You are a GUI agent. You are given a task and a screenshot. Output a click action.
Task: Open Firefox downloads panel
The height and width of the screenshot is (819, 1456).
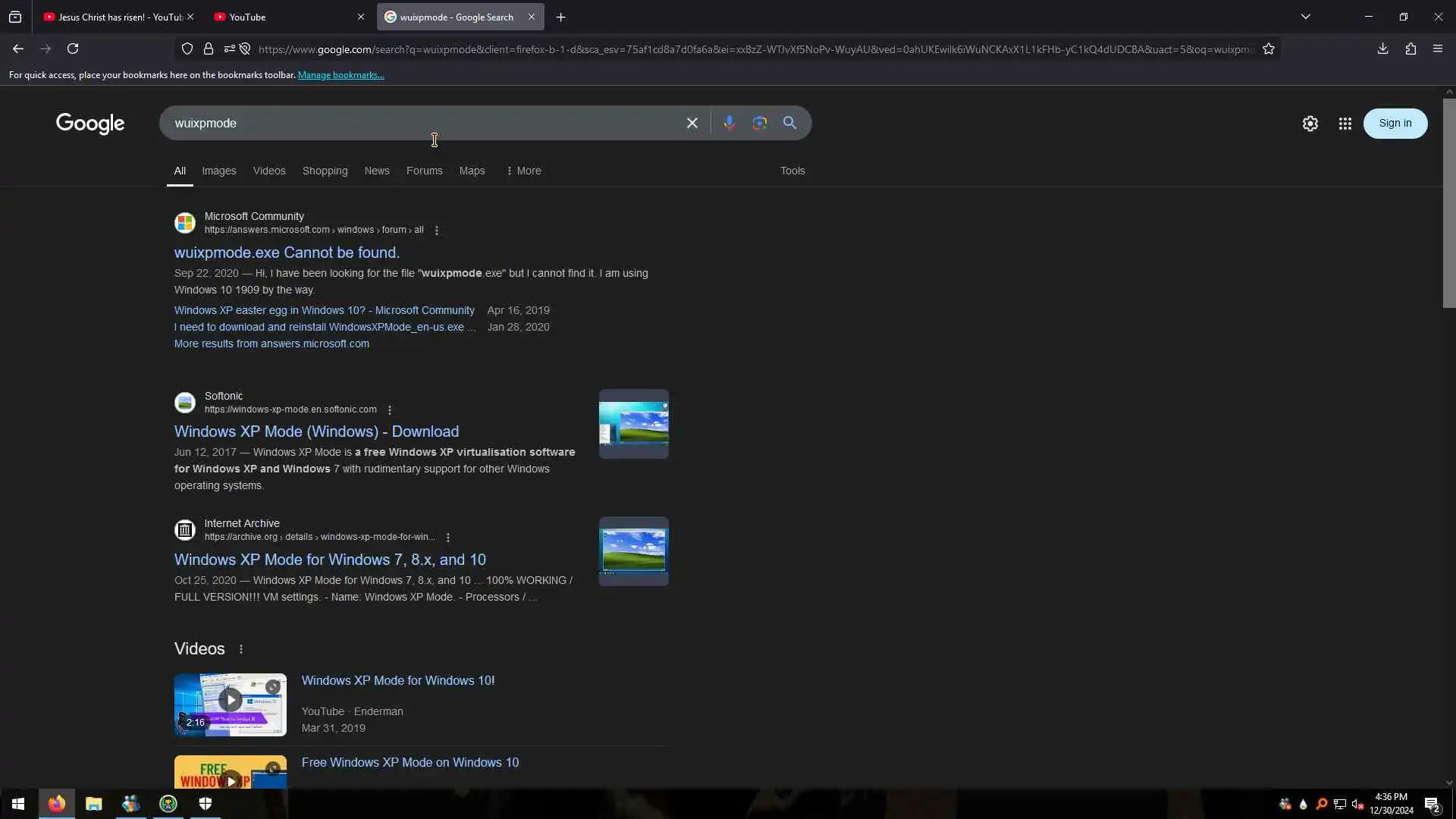[1382, 49]
